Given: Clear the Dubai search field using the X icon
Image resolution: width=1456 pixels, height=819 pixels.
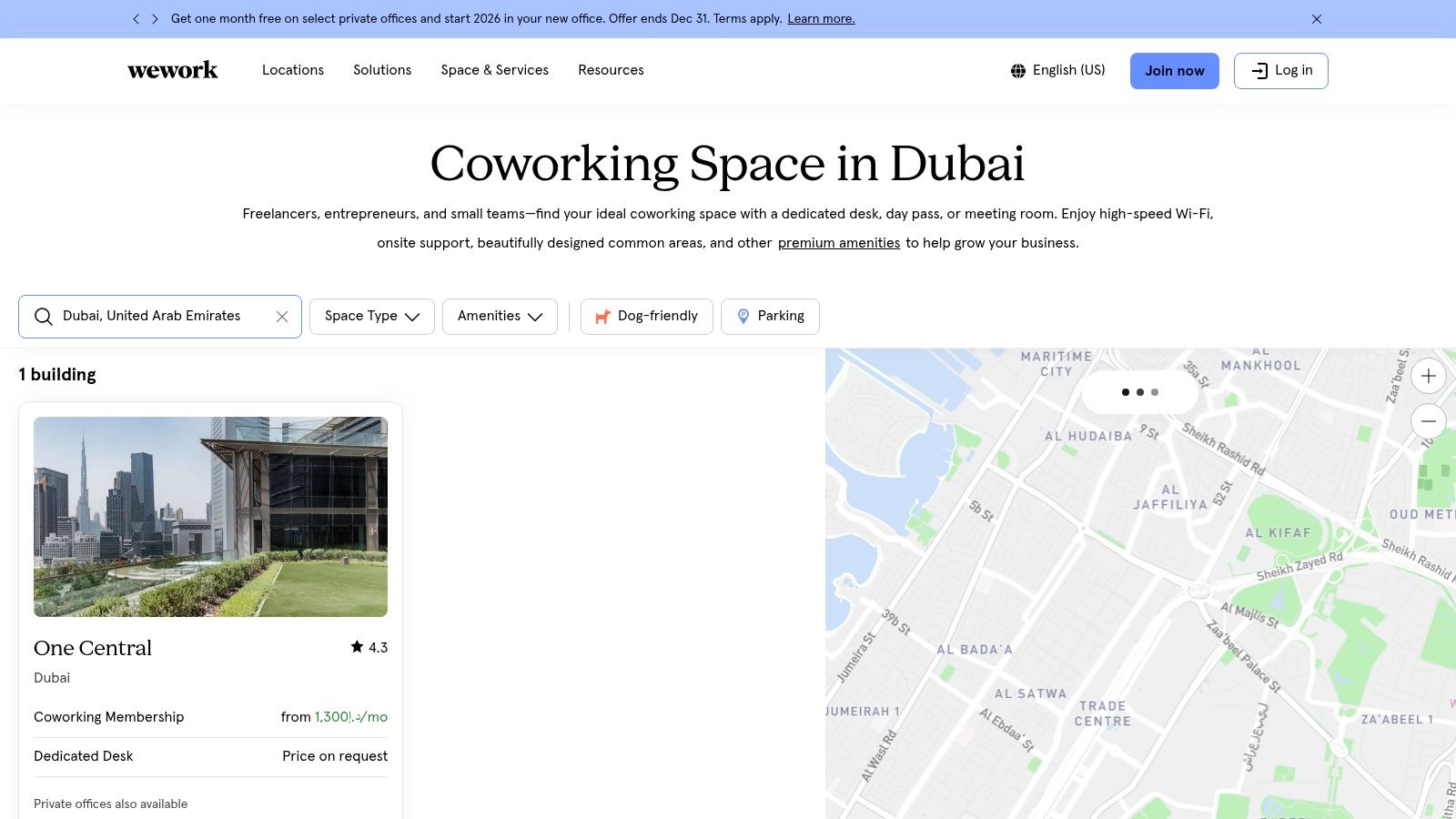Looking at the screenshot, I should (282, 316).
